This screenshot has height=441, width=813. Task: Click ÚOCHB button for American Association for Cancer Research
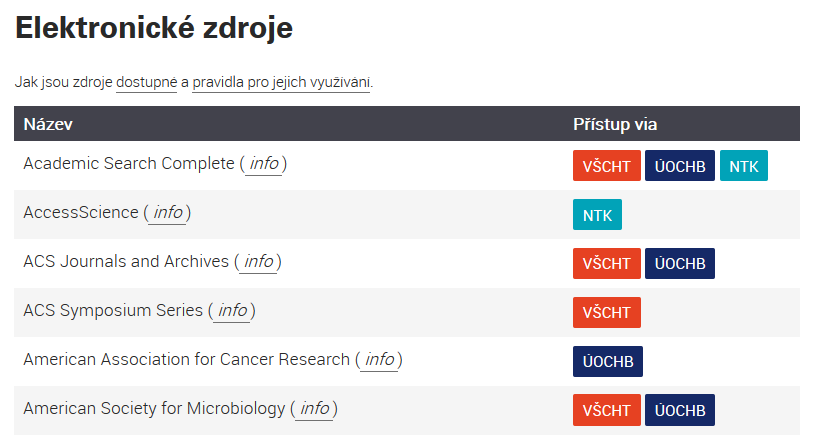pyautogui.click(x=608, y=361)
